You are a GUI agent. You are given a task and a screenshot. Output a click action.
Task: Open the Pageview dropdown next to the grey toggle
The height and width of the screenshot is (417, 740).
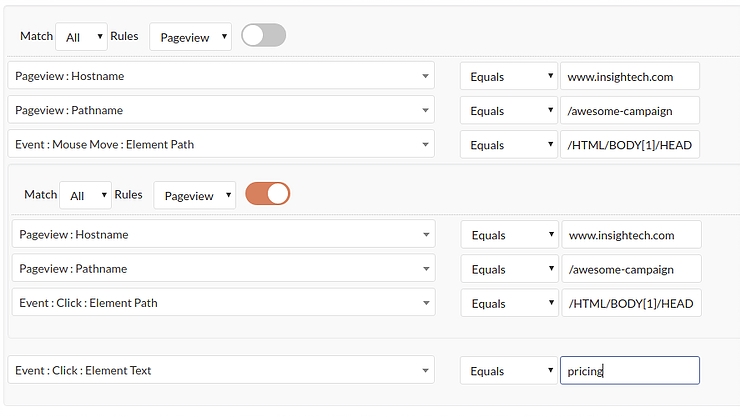pos(191,37)
